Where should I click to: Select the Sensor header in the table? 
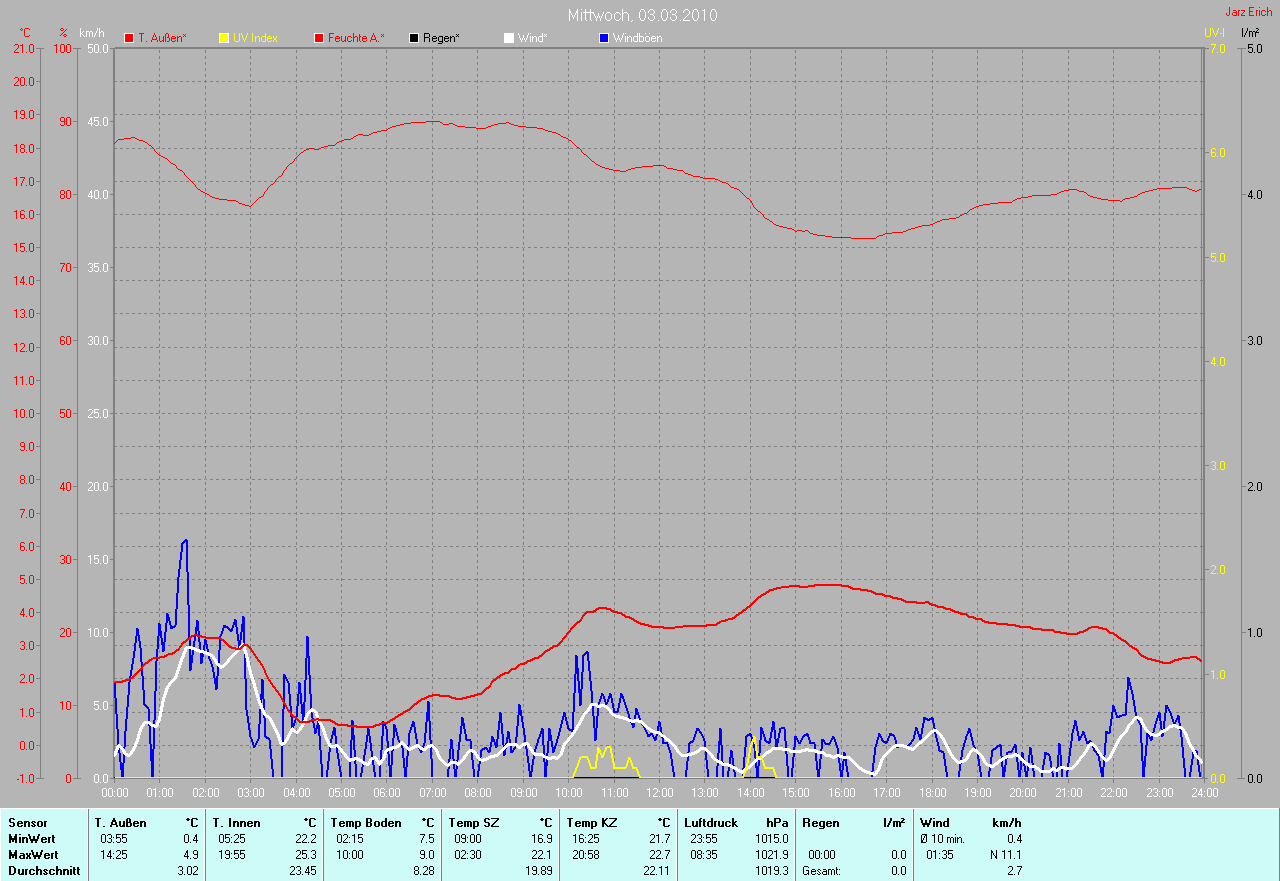28,823
